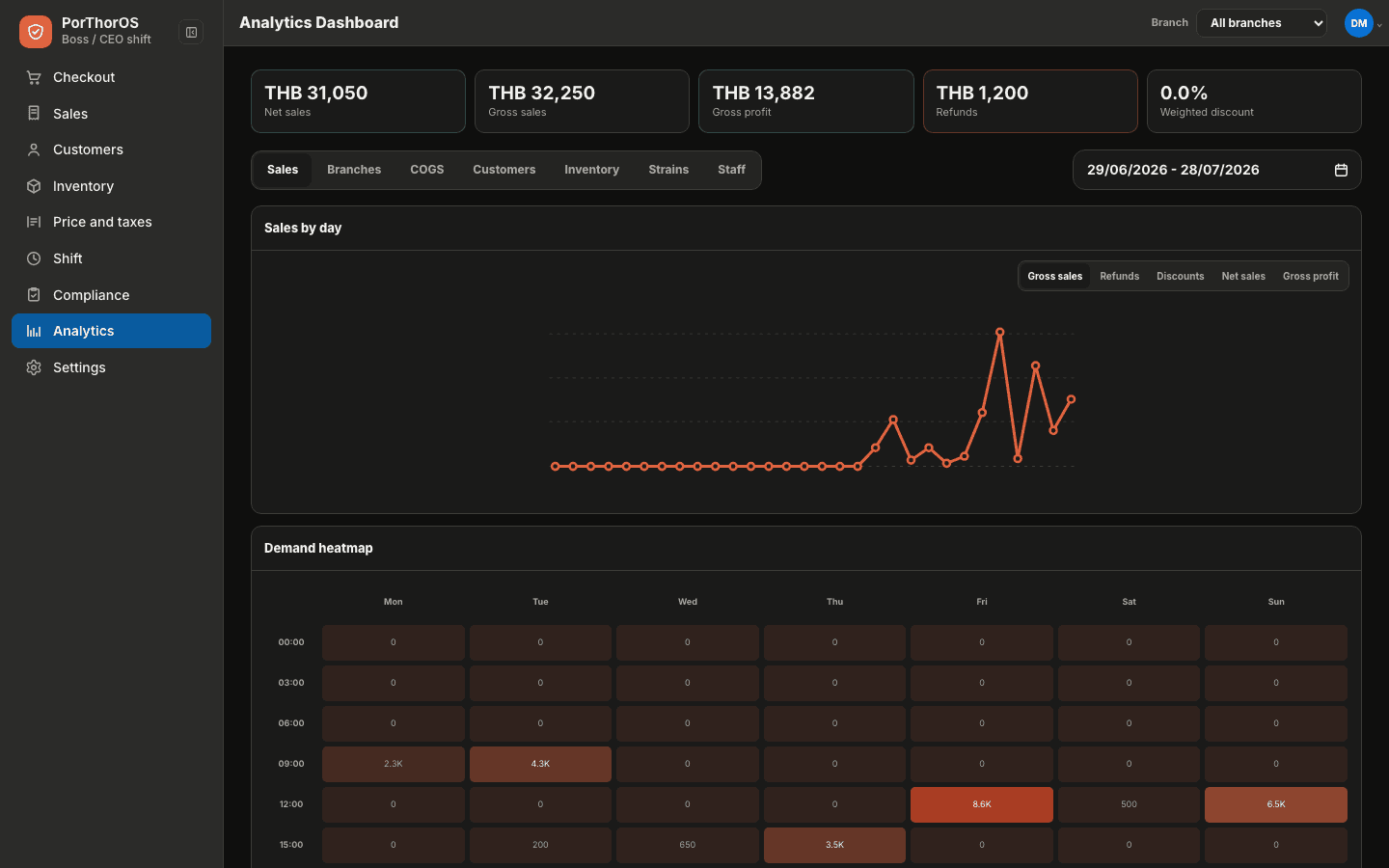1389x868 pixels.
Task: Click the Sales receipt icon
Action: coord(34,114)
